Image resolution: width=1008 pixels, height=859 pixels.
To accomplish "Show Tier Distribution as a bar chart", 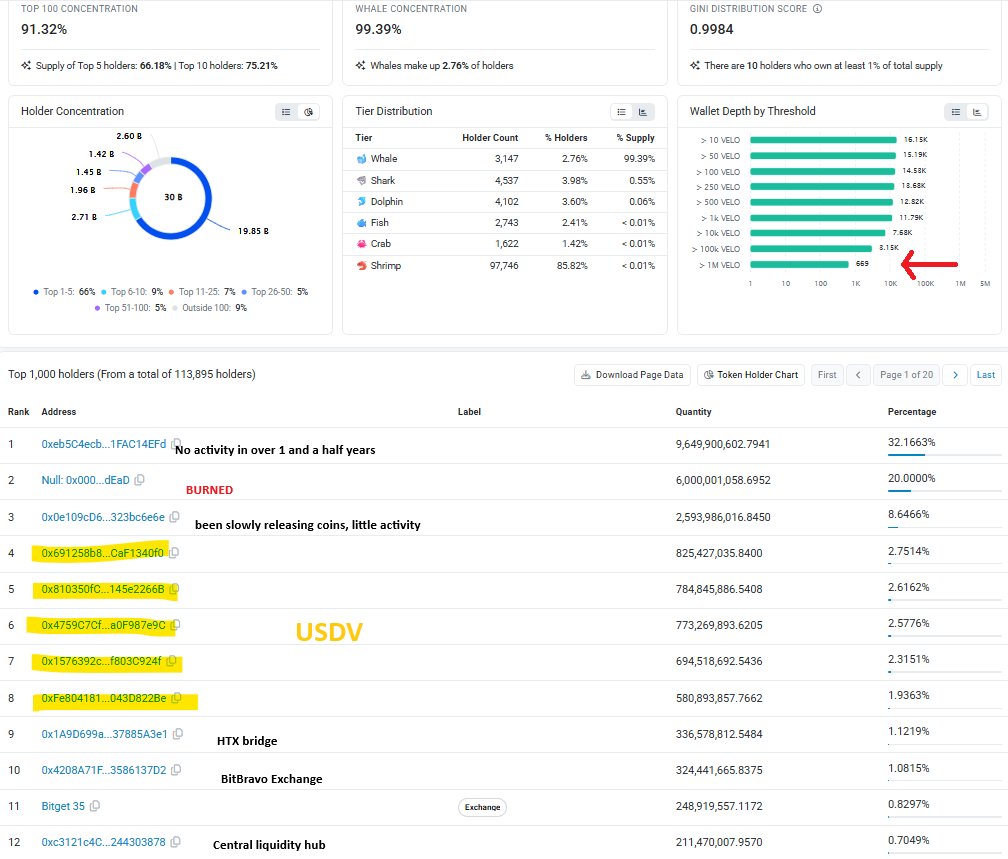I will 643,112.
